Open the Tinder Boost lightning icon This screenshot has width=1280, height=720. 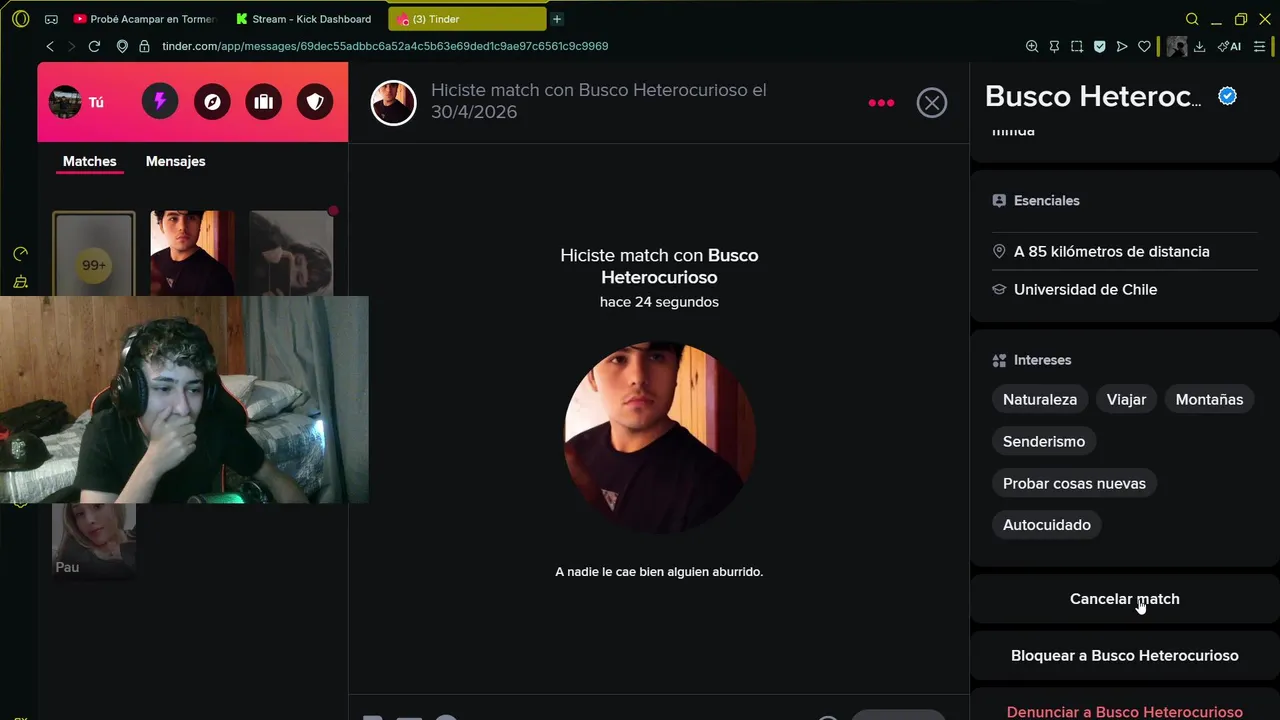(160, 102)
